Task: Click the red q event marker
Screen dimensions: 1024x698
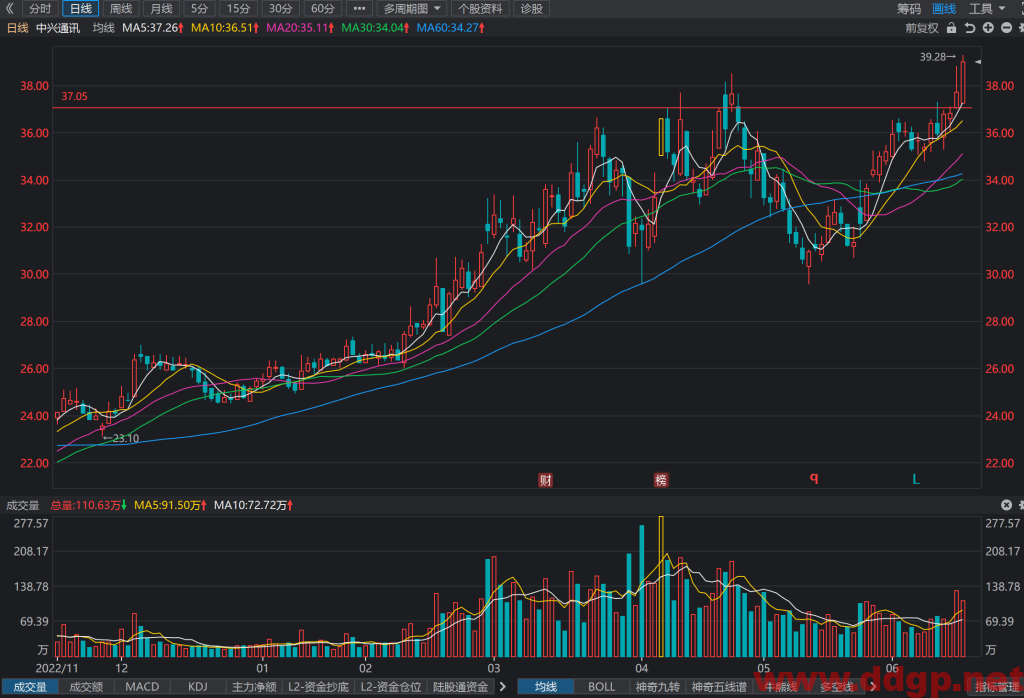Action: [x=814, y=478]
